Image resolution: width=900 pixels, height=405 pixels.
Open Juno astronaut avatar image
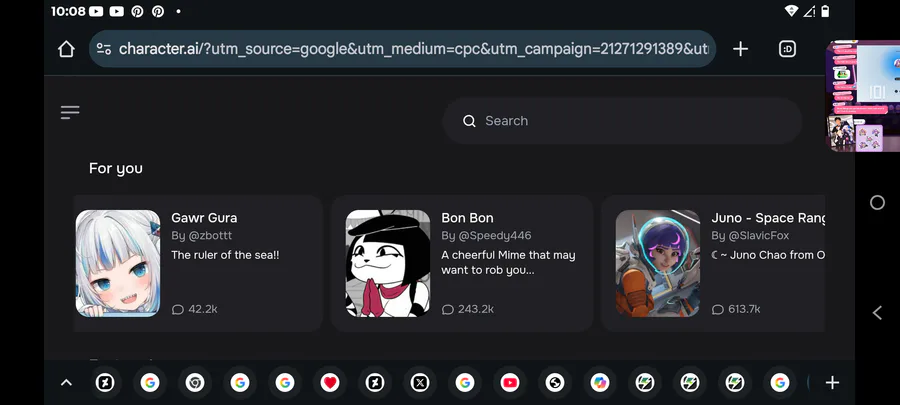[x=658, y=263]
